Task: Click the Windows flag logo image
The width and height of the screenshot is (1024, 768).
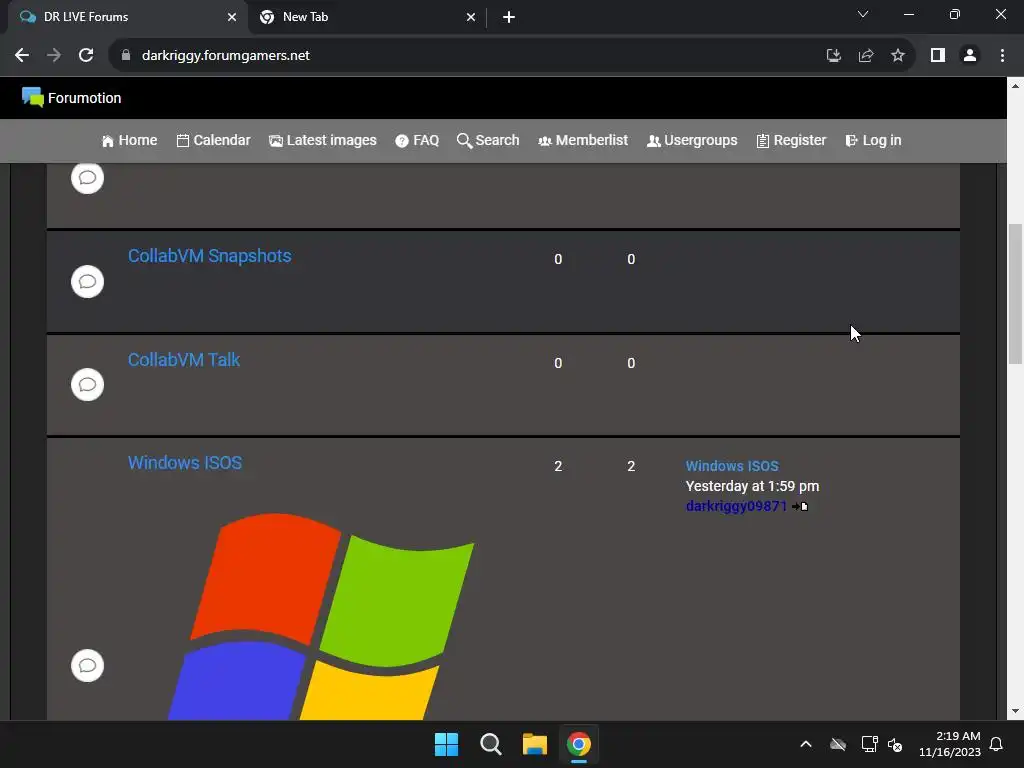Action: click(321, 616)
